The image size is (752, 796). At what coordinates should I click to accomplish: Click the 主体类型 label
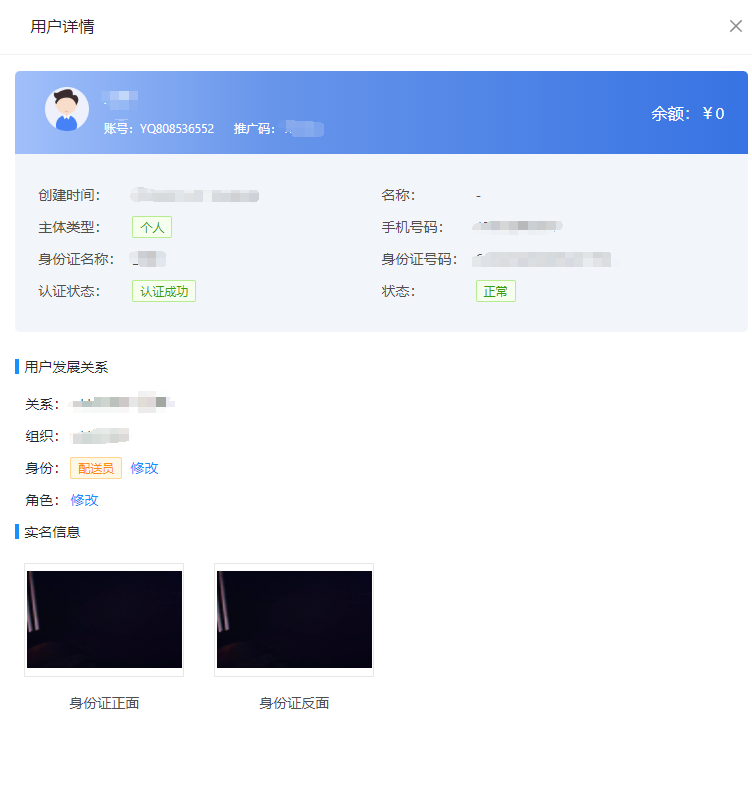click(69, 227)
